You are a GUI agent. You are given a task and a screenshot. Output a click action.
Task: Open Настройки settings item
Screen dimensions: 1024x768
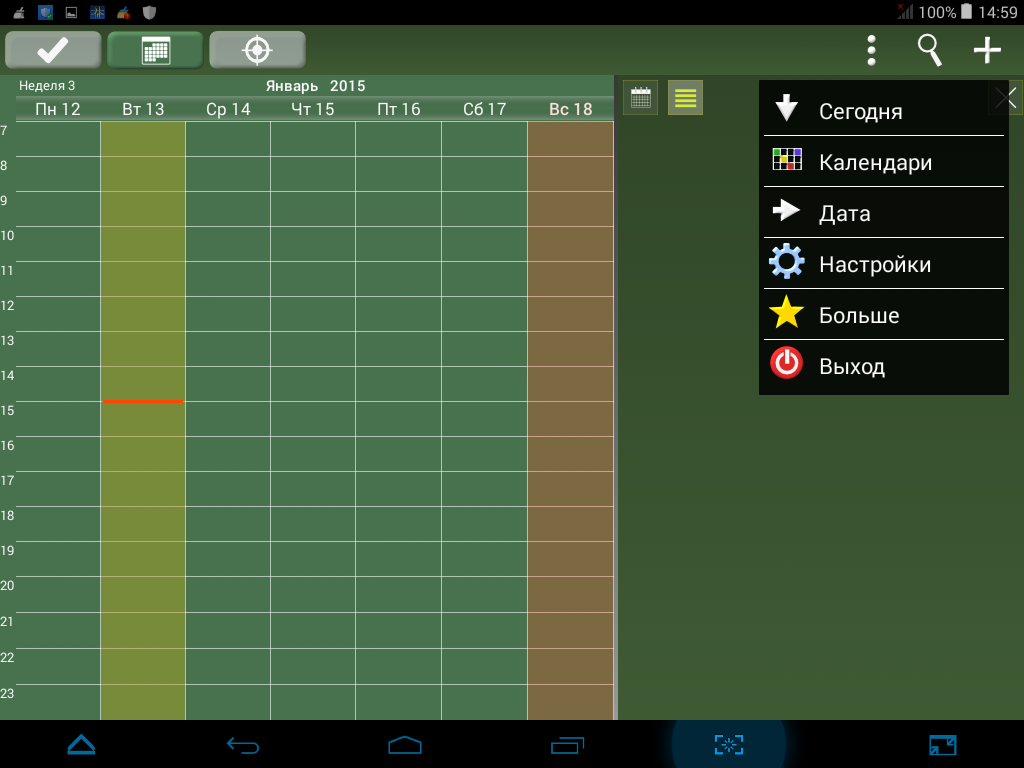click(x=884, y=263)
